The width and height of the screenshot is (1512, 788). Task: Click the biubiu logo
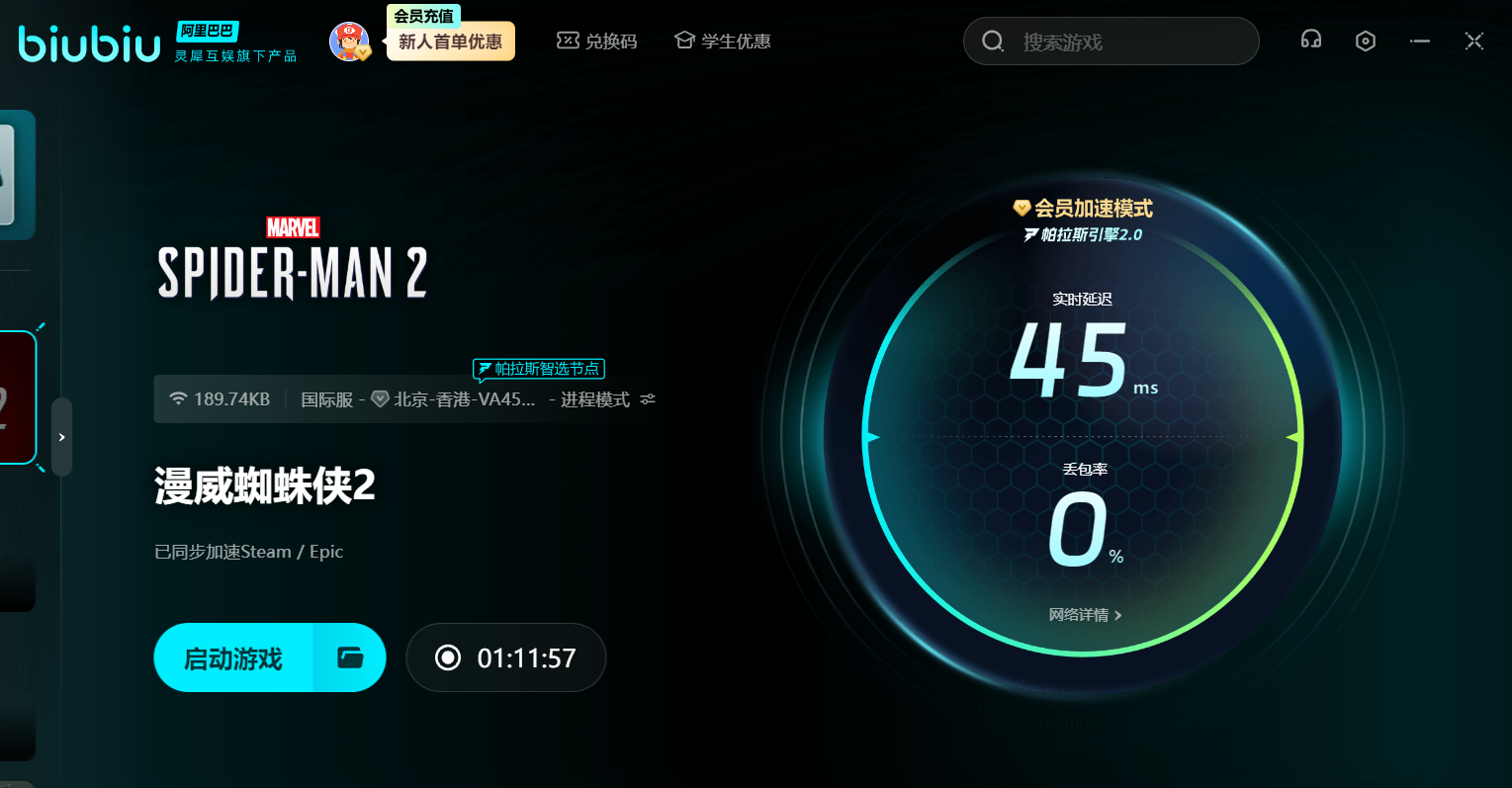coord(89,44)
